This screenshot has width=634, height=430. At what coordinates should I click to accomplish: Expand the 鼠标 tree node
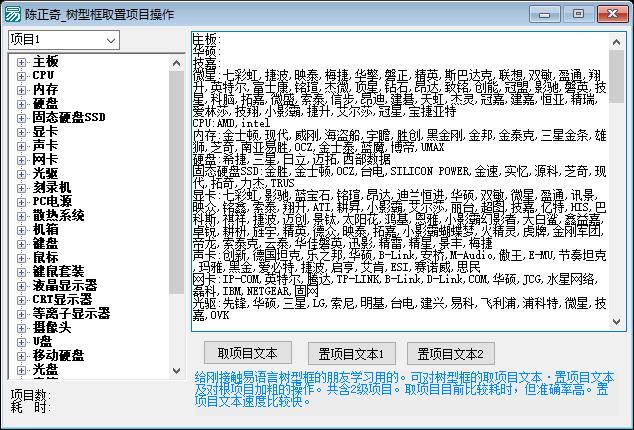click(x=21, y=258)
